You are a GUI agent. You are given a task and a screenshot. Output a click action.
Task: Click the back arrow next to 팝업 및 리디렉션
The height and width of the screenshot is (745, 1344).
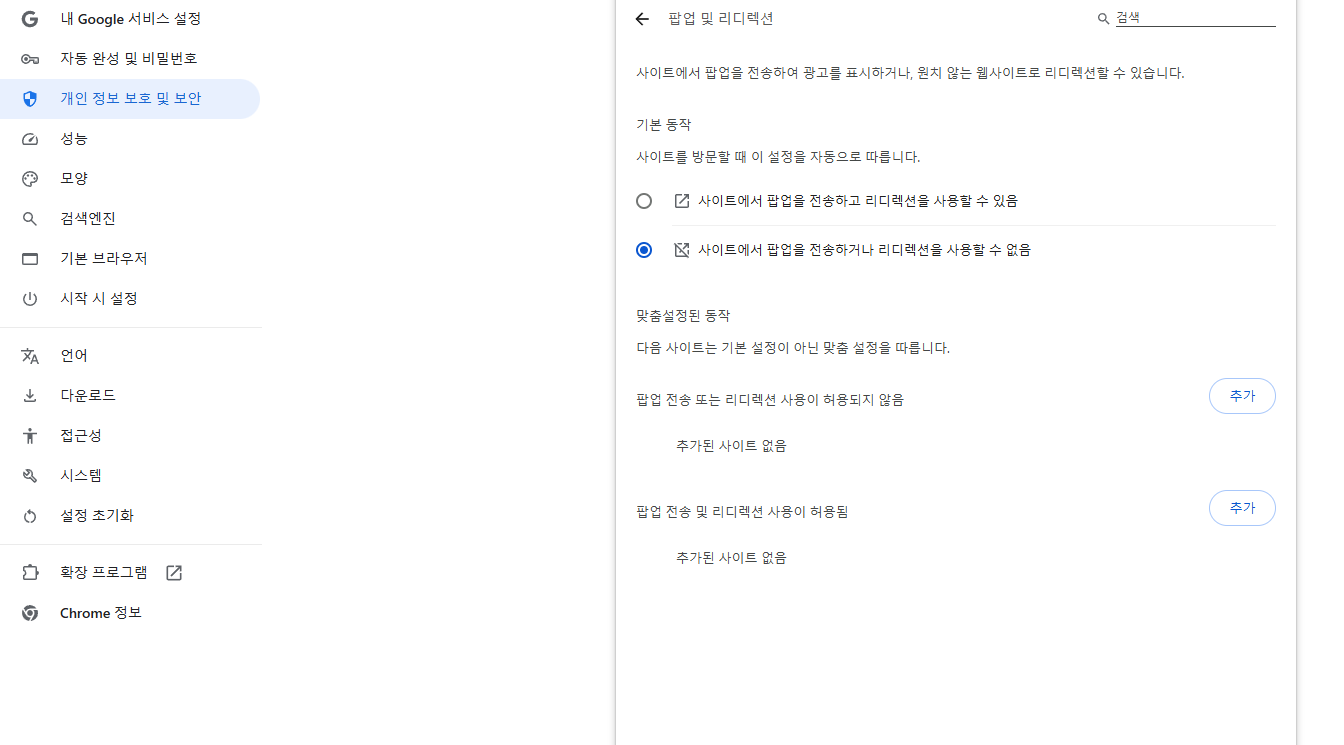pyautogui.click(x=642, y=19)
